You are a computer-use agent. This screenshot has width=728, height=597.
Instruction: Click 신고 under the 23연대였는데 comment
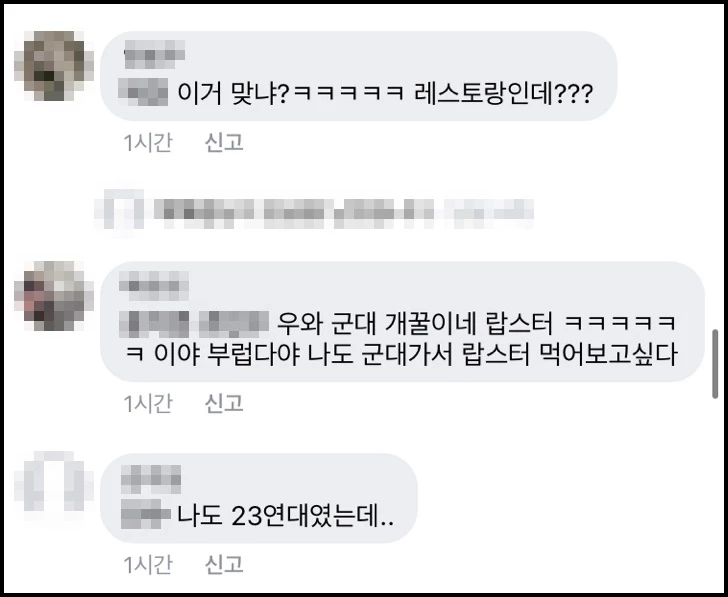224,565
